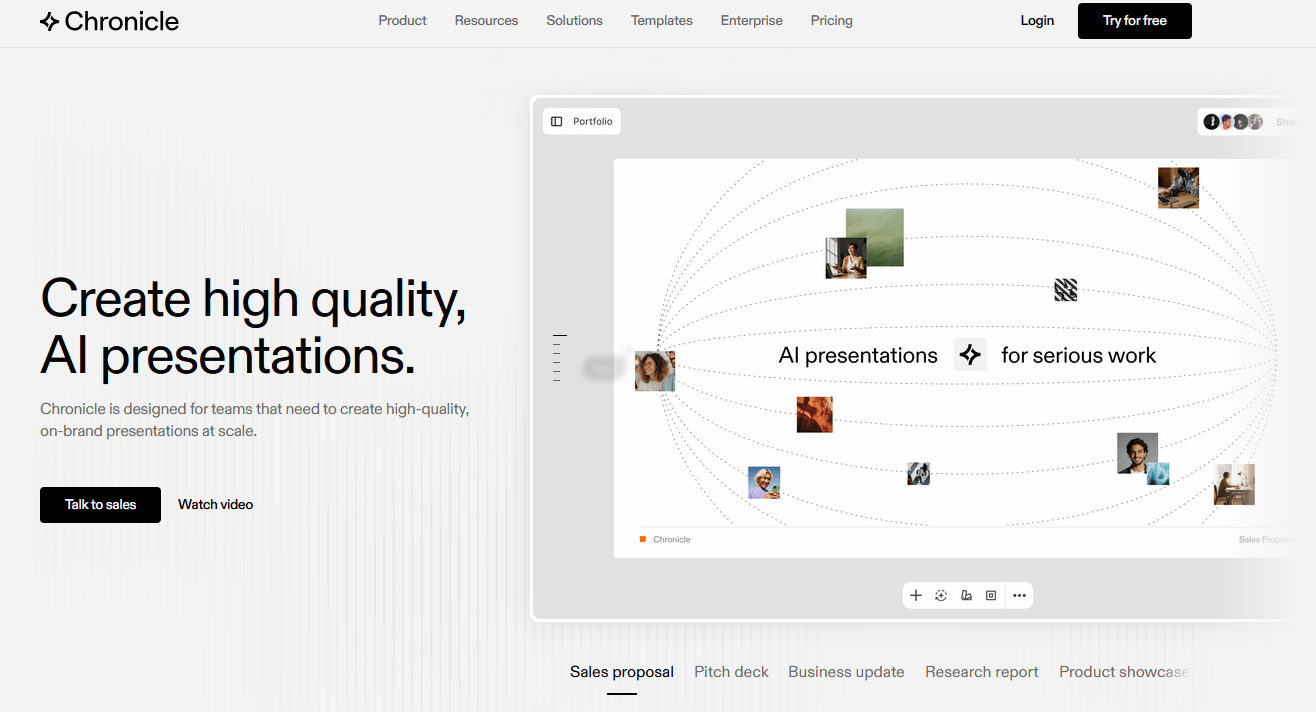Click the woman with phone on purple photo
This screenshot has height=712, width=1316.
pyautogui.click(x=764, y=482)
